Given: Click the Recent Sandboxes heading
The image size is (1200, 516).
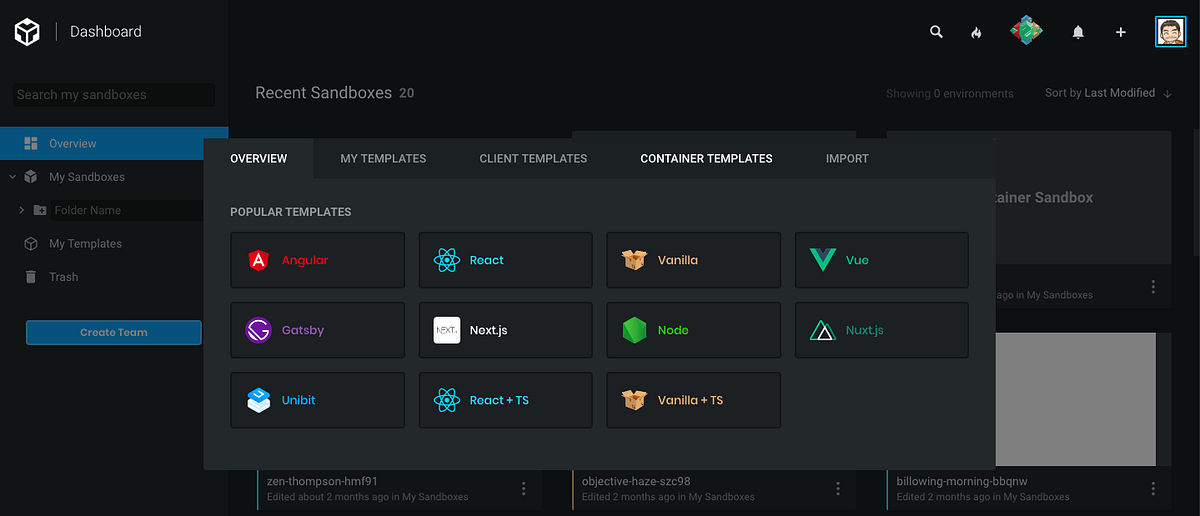Looking at the screenshot, I should point(323,93).
